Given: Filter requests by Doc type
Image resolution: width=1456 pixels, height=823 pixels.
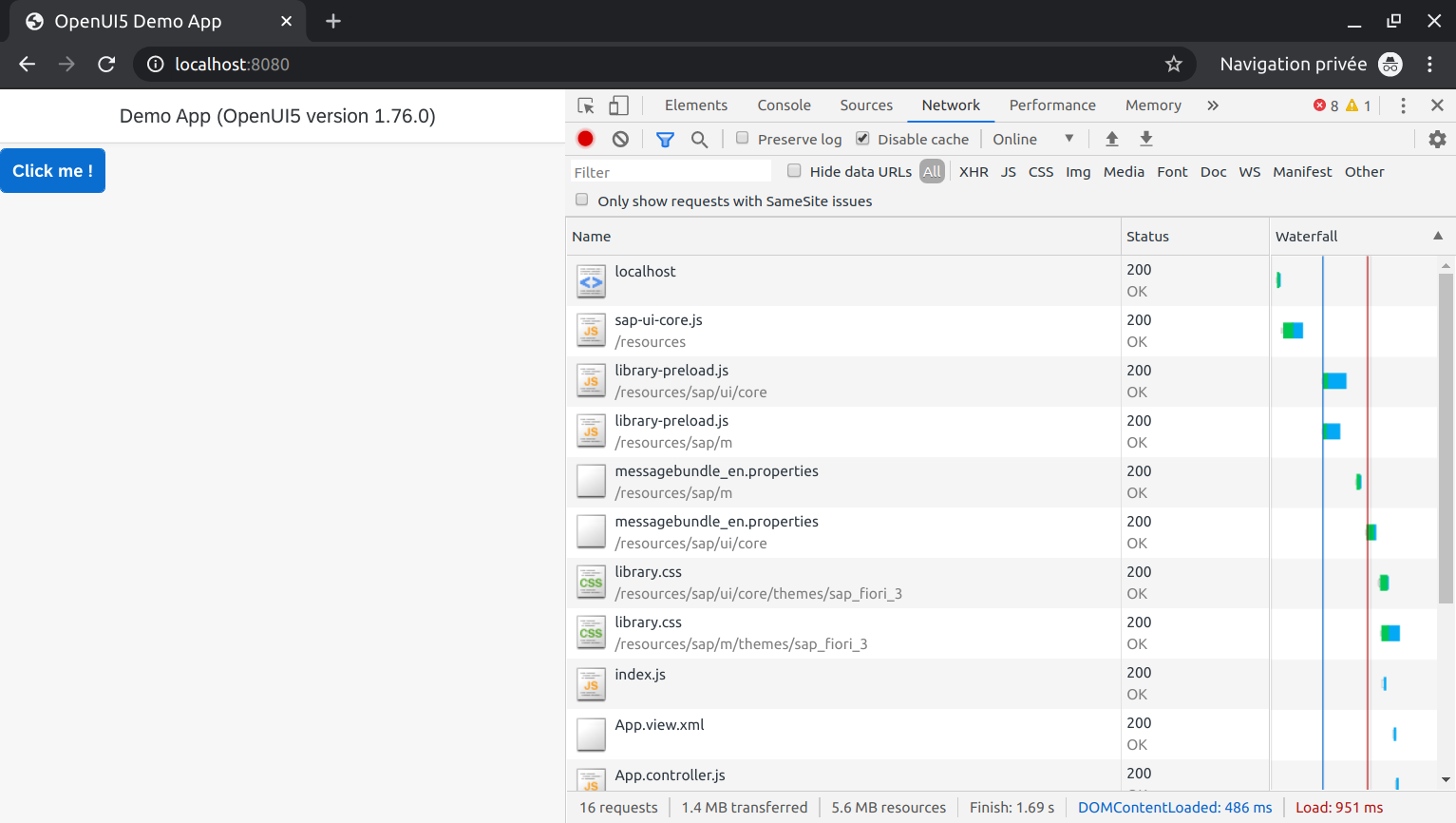Looking at the screenshot, I should click(1213, 172).
